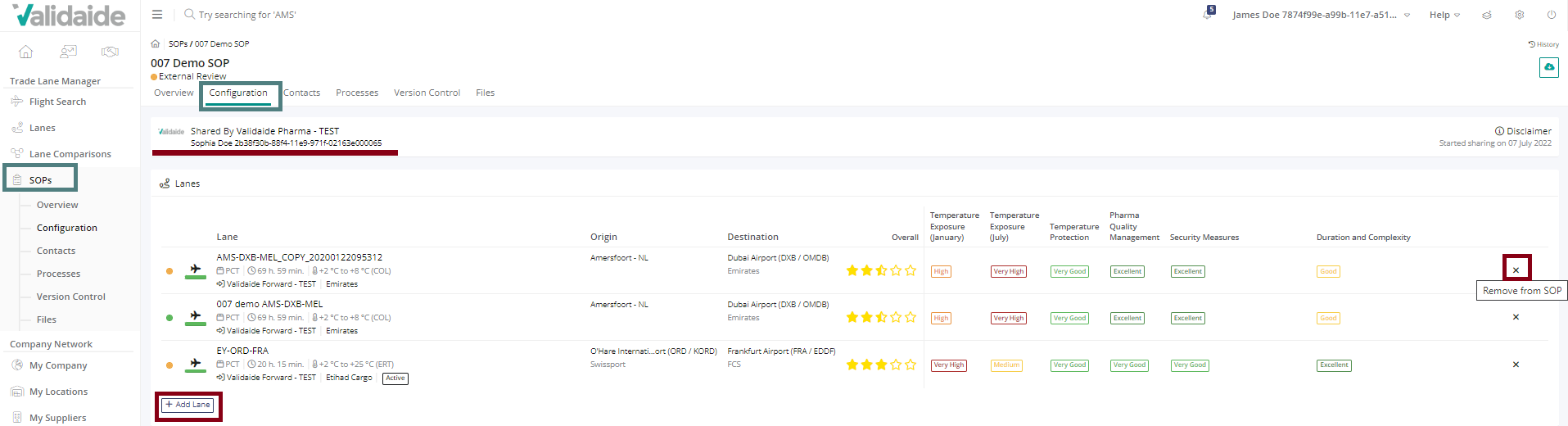
Task: Click Duration and Complexity column header
Action: pos(1363,238)
